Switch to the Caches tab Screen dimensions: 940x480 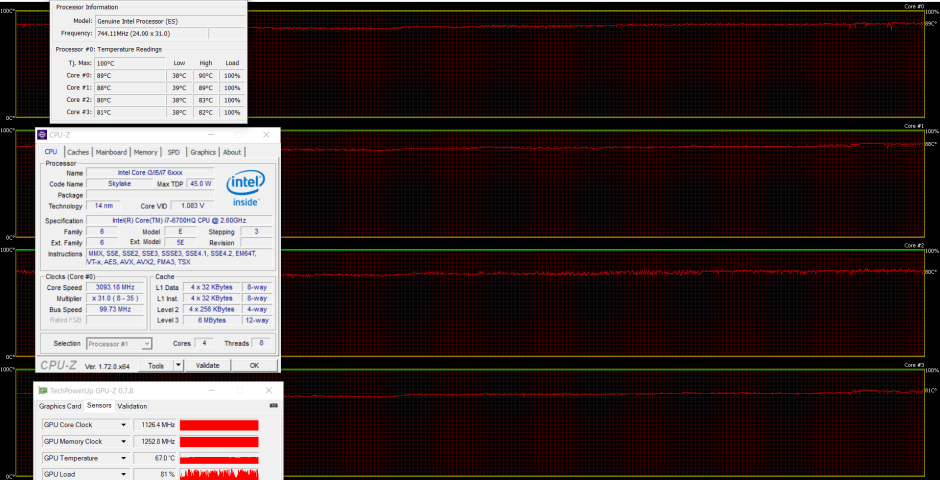pyautogui.click(x=78, y=152)
